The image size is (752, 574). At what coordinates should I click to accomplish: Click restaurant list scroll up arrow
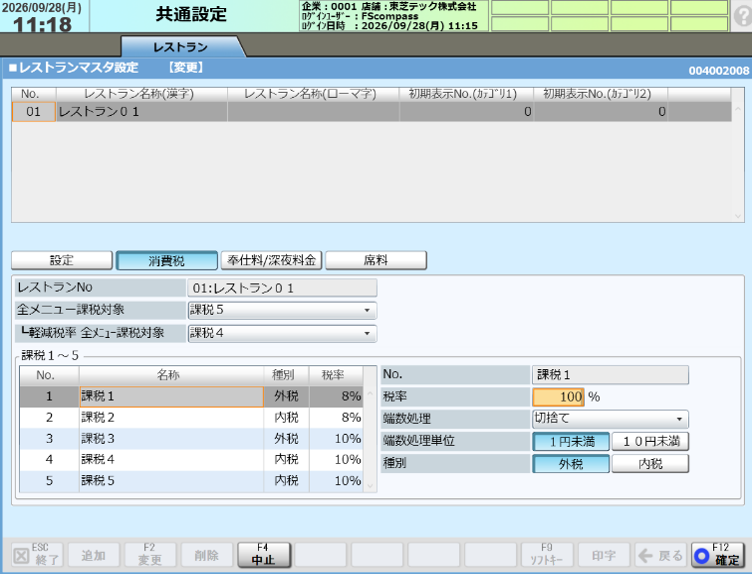738,109
